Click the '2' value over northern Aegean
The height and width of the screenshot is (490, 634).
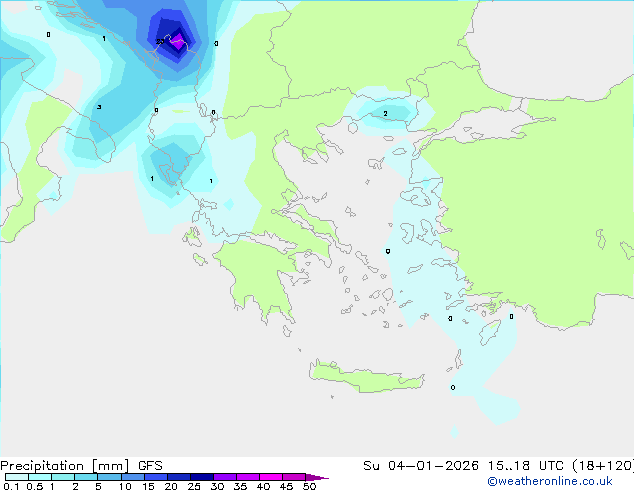[x=385, y=114]
